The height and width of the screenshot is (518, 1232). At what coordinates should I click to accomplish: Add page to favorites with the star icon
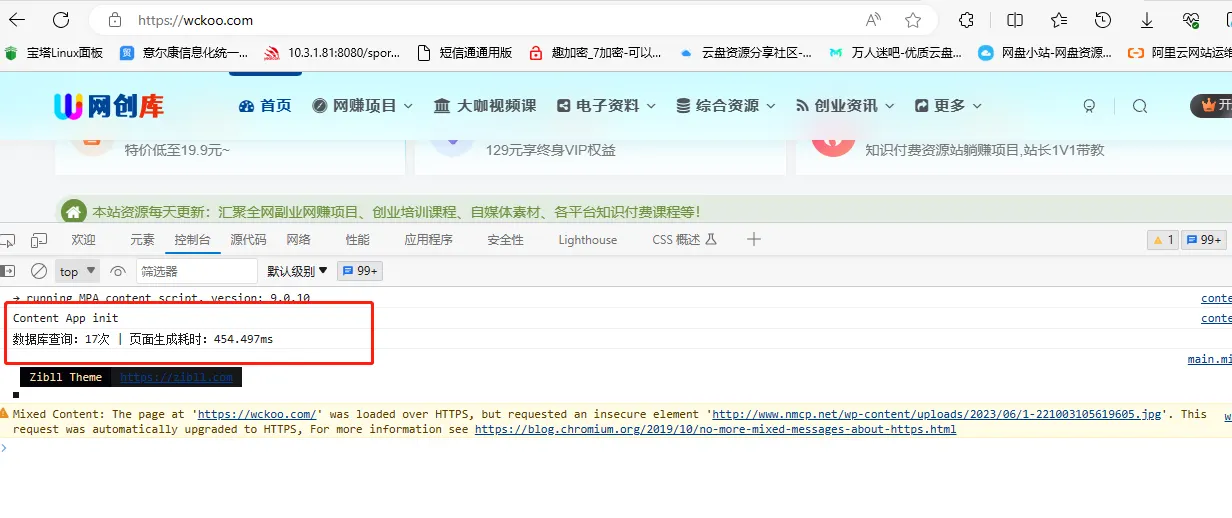coord(913,20)
